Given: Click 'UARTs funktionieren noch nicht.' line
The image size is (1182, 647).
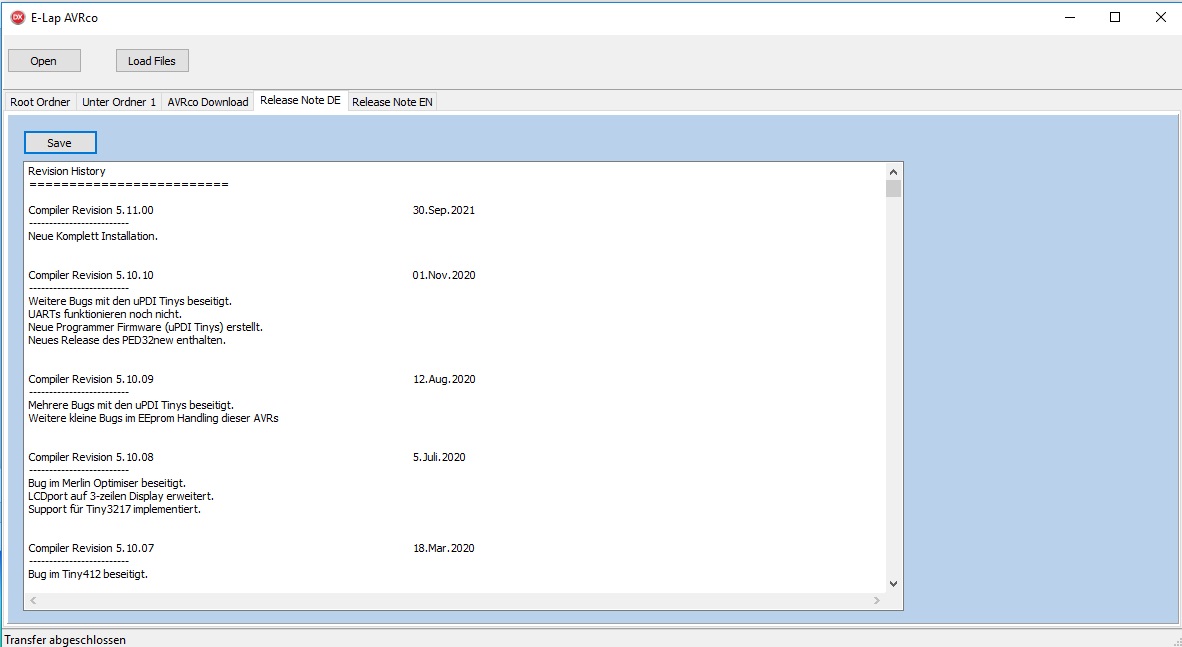Looking at the screenshot, I should click(x=105, y=314).
